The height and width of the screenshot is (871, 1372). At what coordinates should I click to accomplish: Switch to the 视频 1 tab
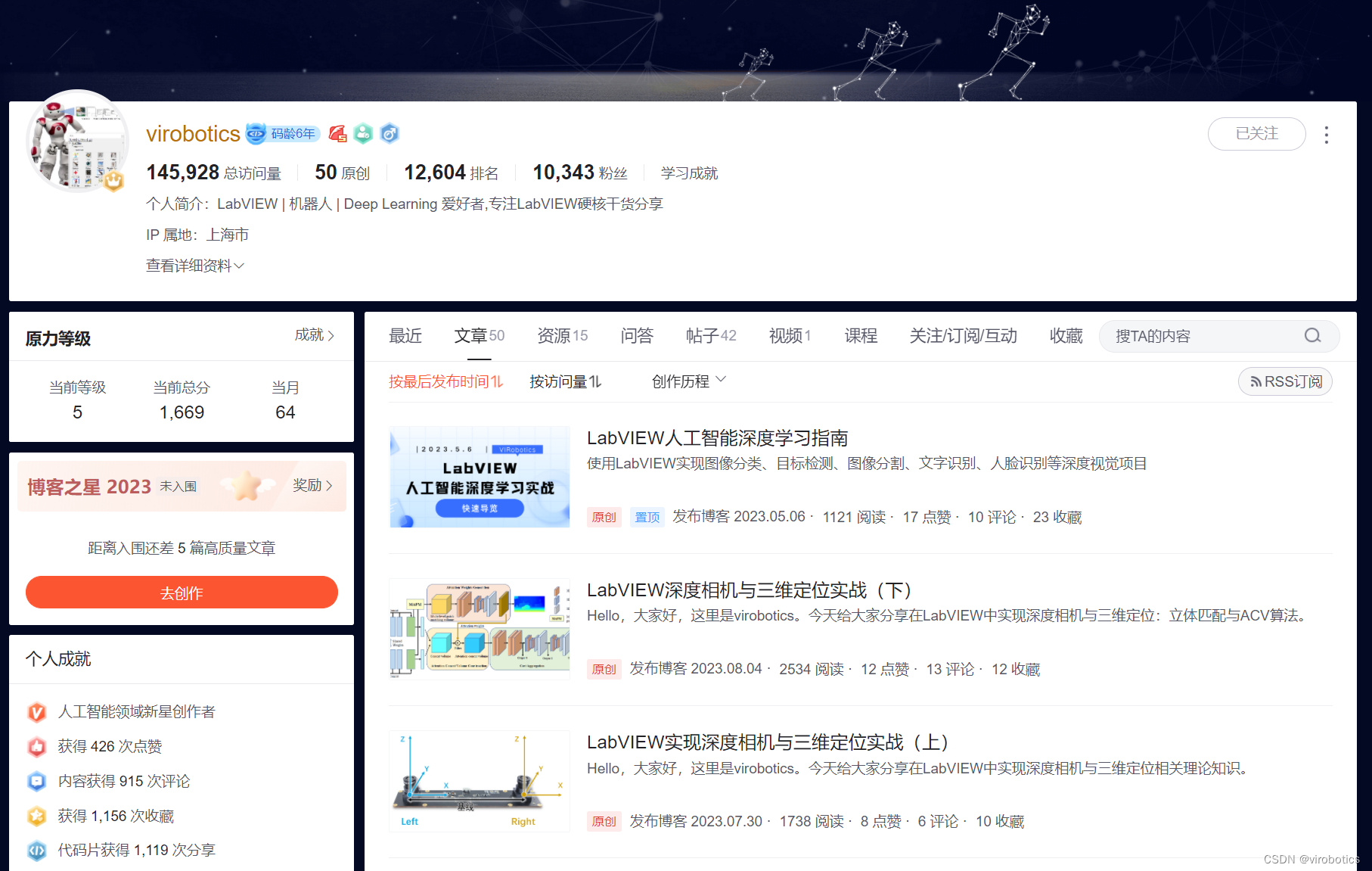(790, 336)
